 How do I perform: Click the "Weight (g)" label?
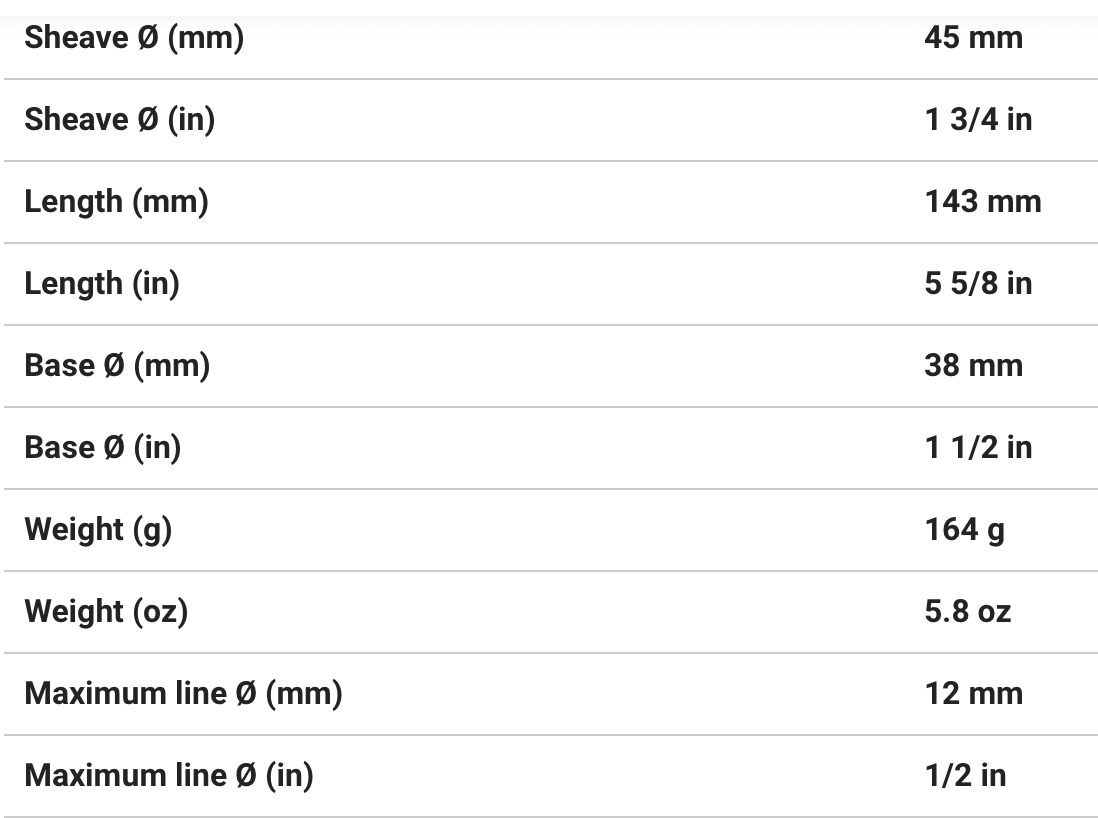[98, 530]
